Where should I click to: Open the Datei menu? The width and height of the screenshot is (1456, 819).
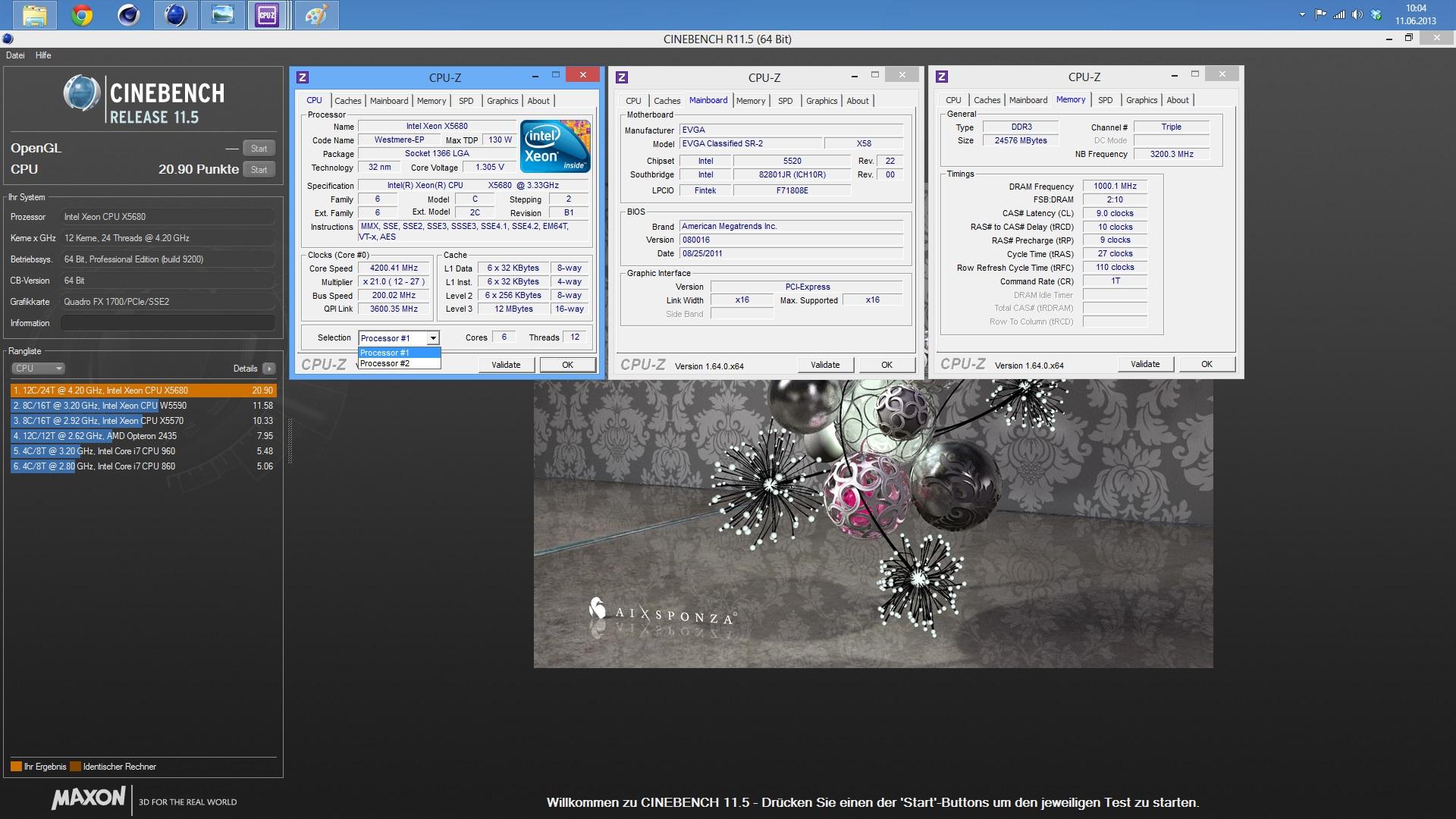[x=15, y=55]
